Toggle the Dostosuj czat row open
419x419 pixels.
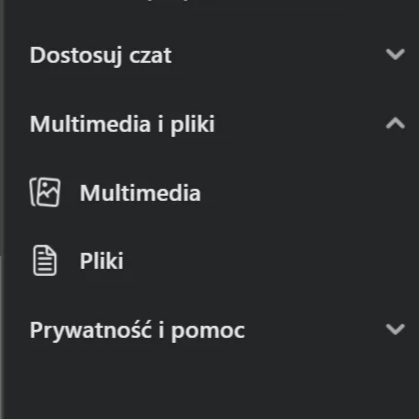[x=217, y=55]
